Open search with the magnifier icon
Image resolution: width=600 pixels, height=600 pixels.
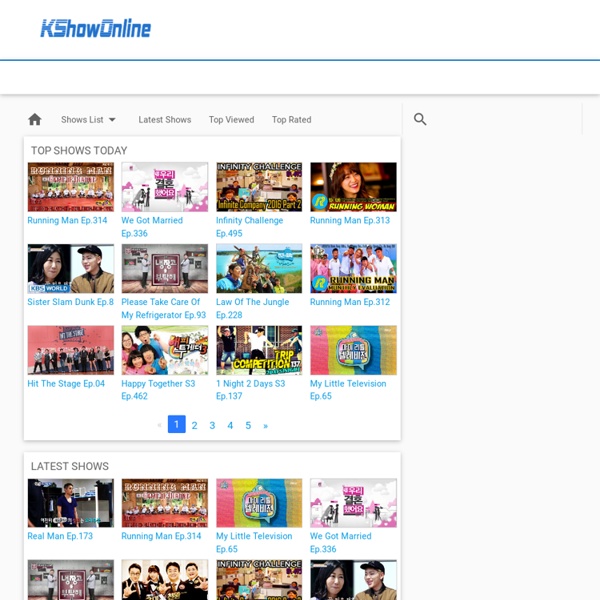420,120
